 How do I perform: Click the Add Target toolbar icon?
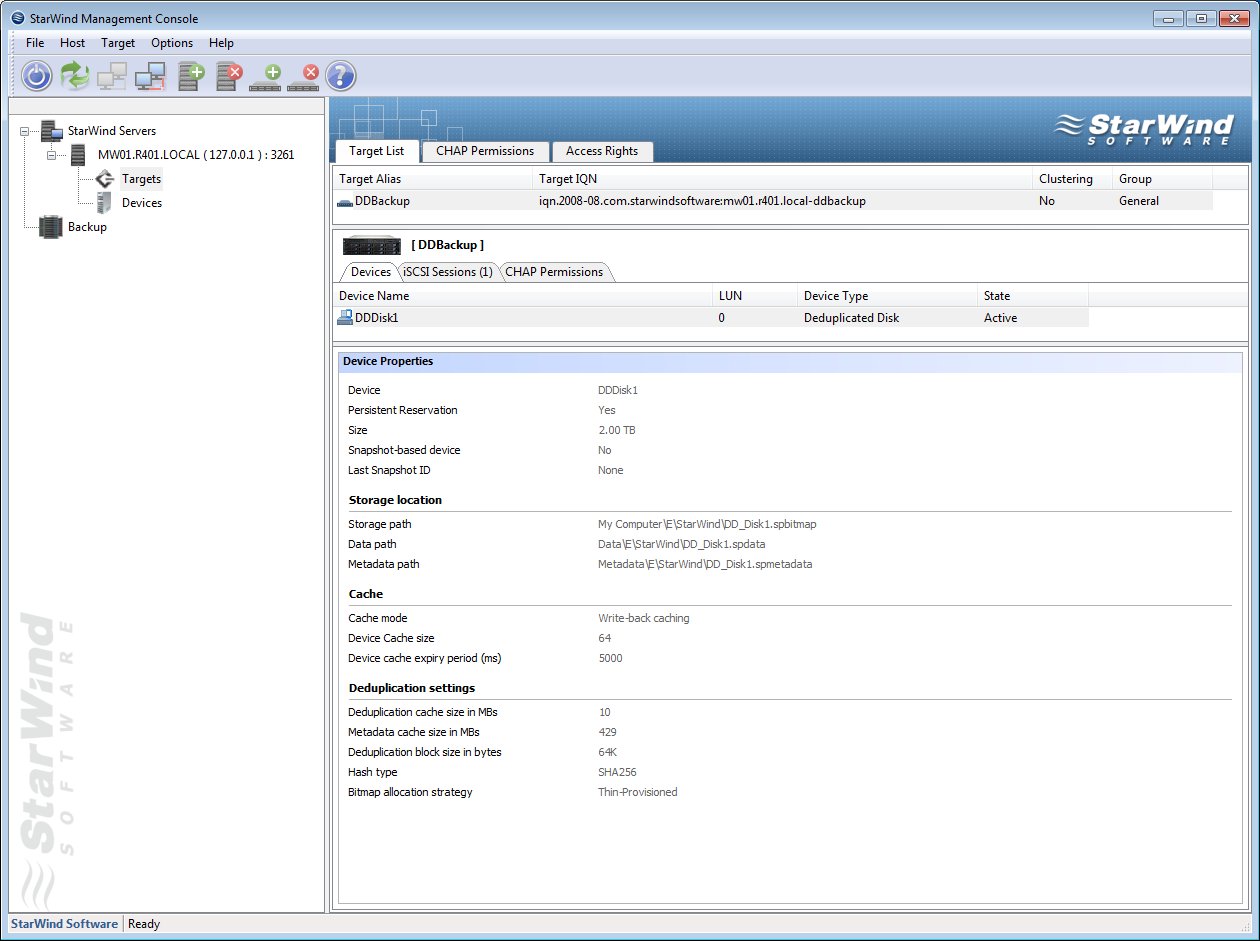pyautogui.click(x=266, y=77)
